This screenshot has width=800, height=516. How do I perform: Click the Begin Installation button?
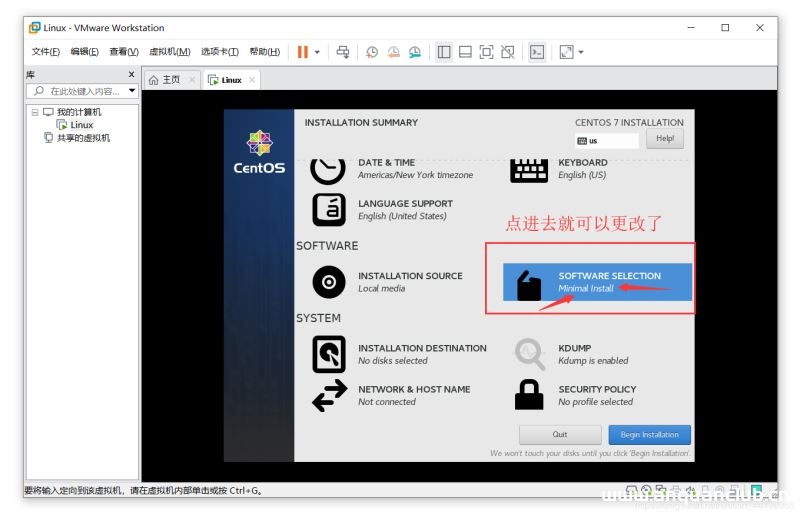(x=649, y=435)
